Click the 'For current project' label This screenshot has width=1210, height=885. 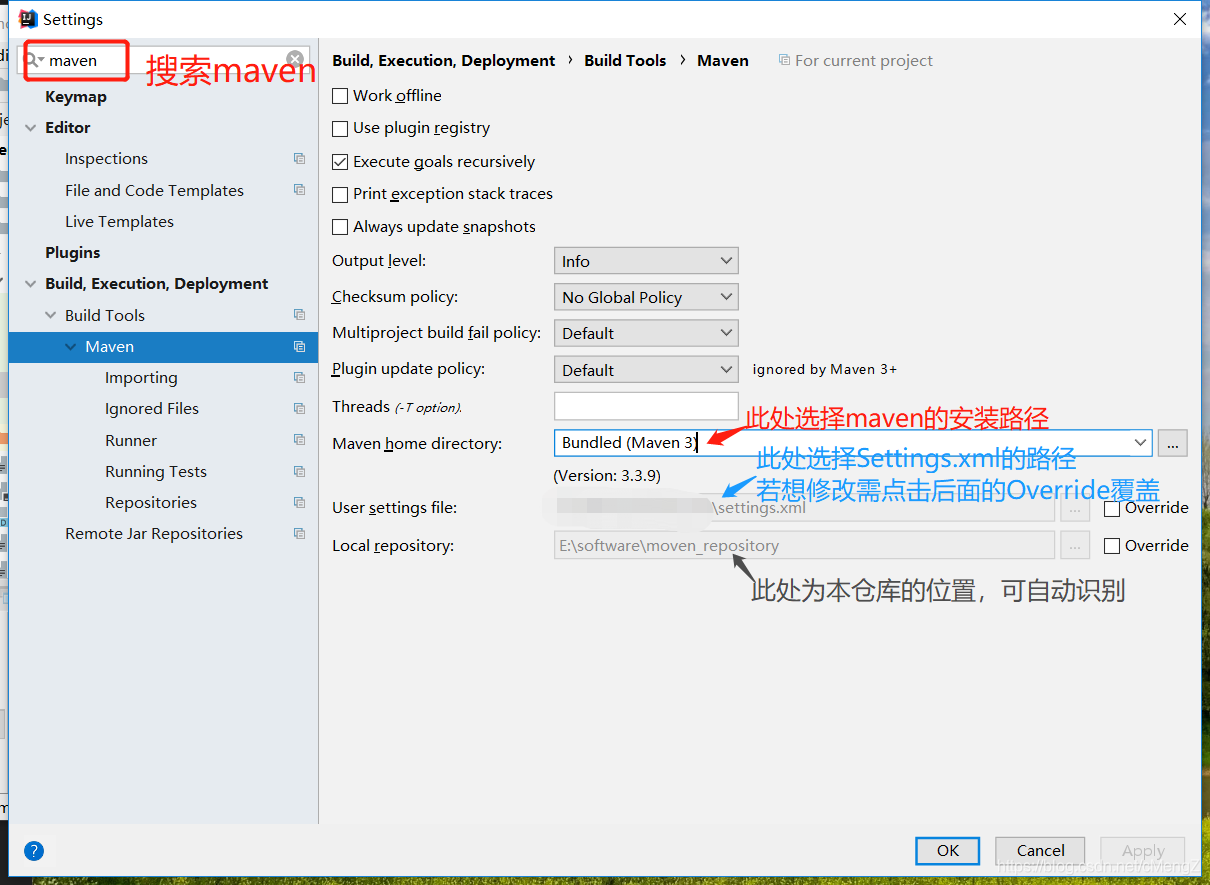(x=864, y=61)
